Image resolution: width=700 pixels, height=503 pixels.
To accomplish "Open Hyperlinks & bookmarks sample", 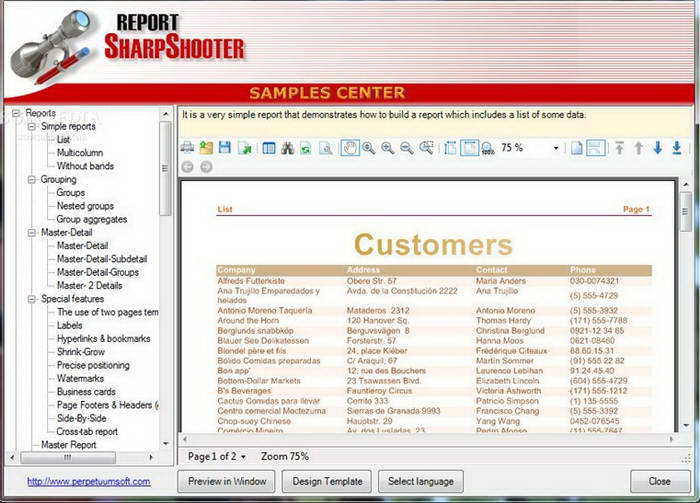I will pos(104,339).
